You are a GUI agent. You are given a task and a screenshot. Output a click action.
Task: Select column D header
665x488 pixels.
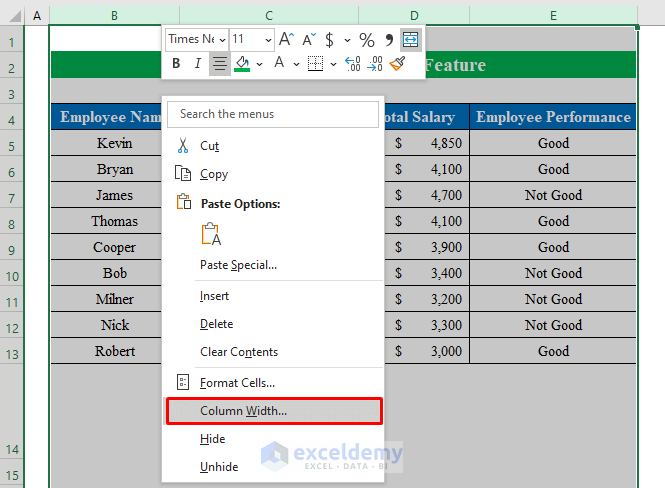[x=414, y=16]
